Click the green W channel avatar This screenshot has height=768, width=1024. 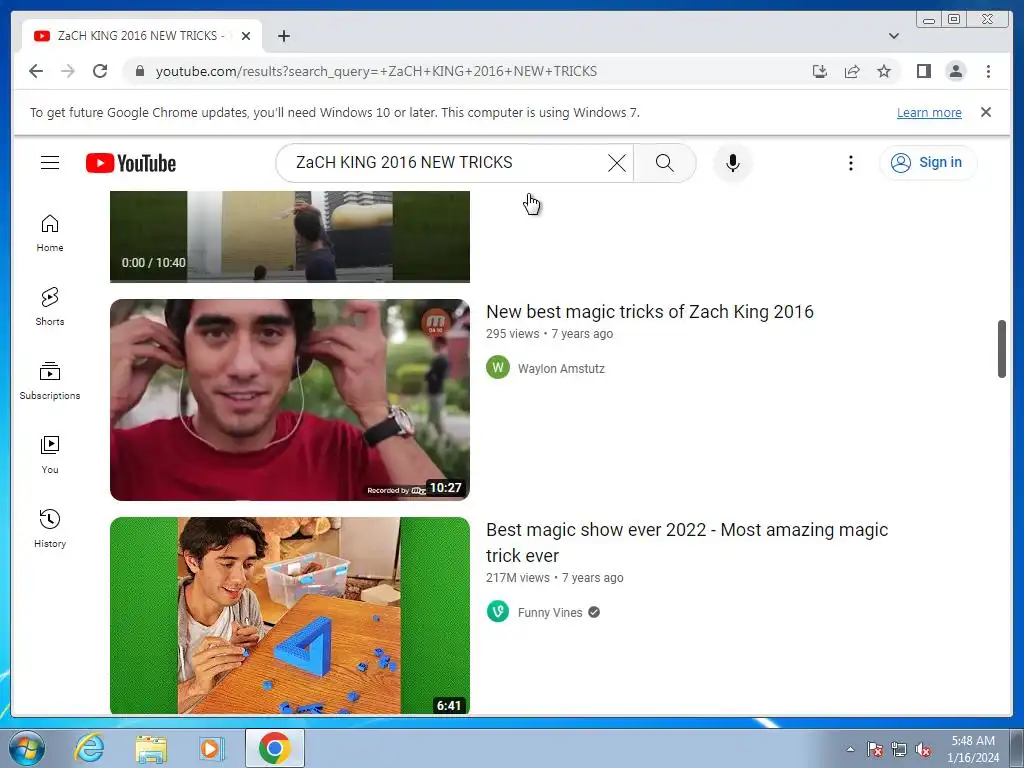click(x=498, y=367)
